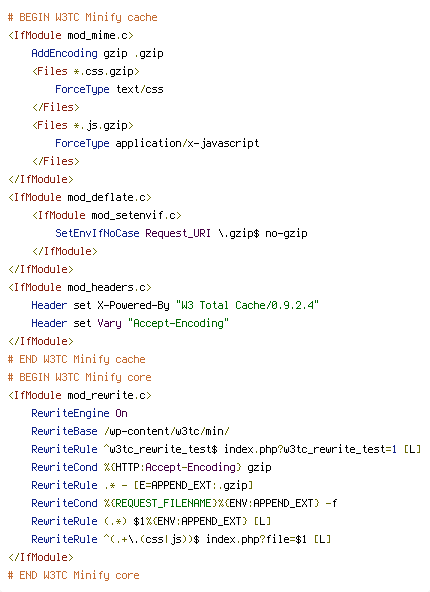Image resolution: width=430 pixels, height=592 pixels.
Task: Click the 'SetEnvIfNoCase' directive
Action: (97, 233)
